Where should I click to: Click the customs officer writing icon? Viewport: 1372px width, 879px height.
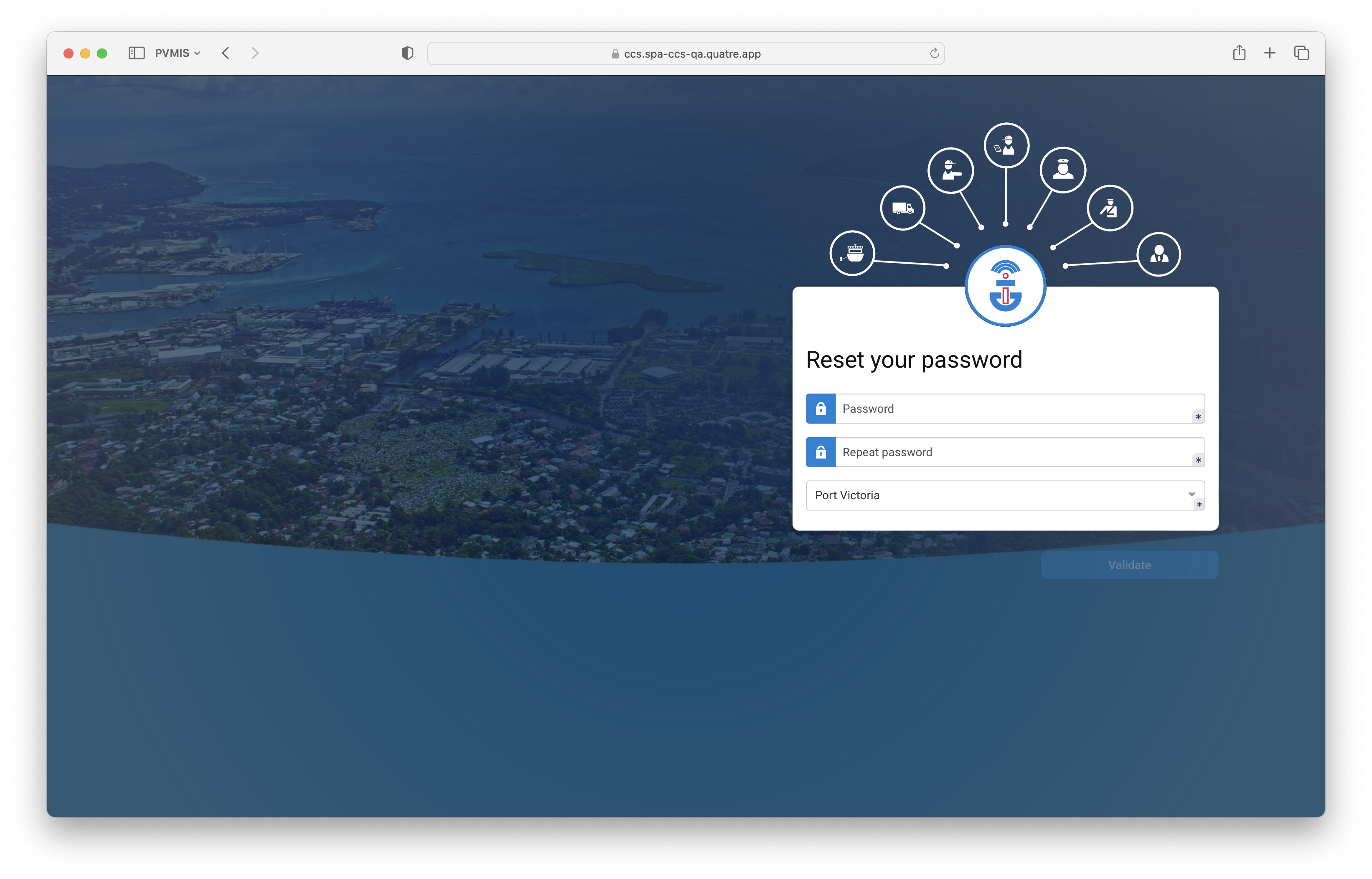[x=1110, y=208]
